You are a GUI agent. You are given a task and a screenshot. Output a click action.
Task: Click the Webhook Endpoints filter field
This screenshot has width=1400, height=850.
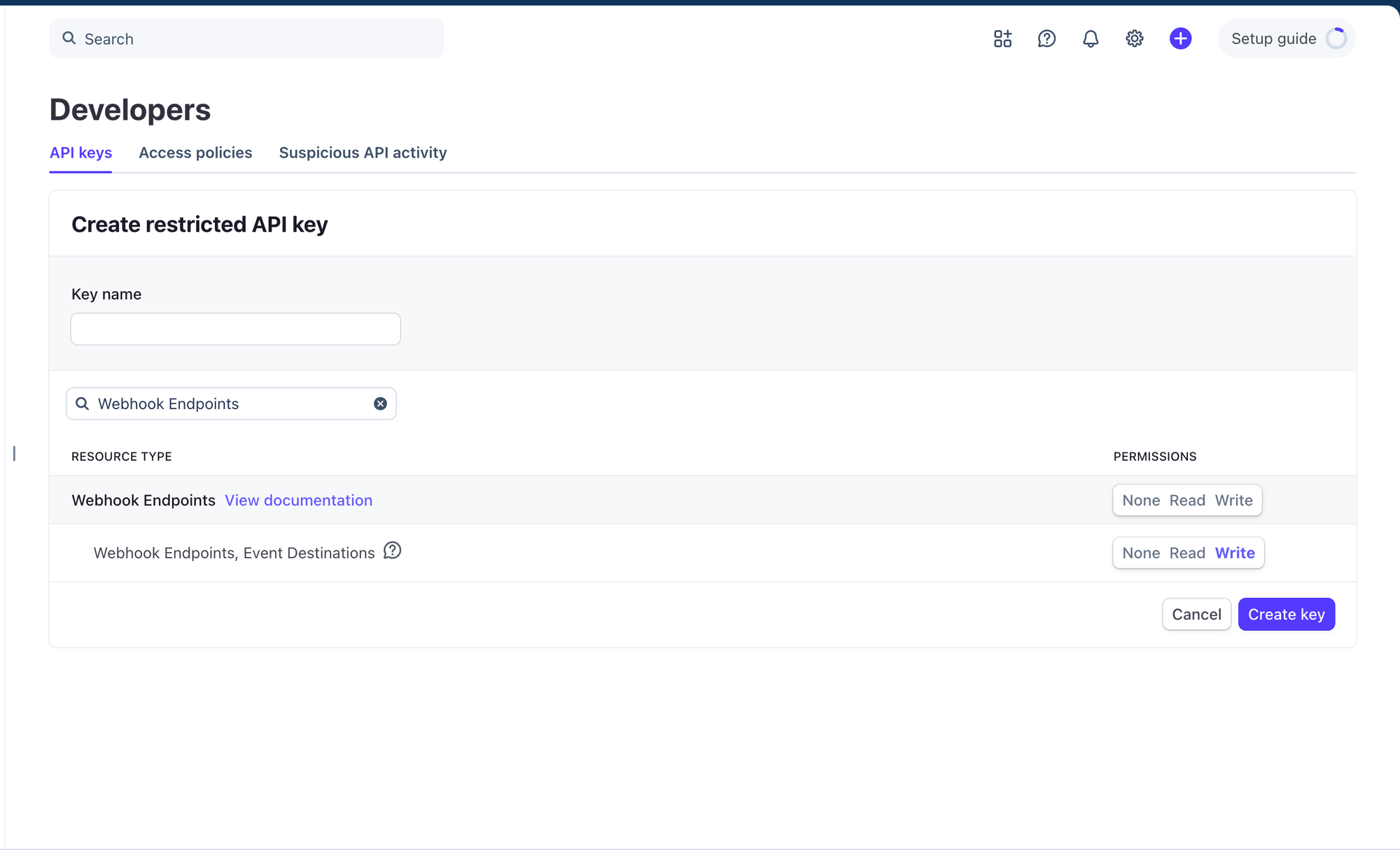point(231,403)
